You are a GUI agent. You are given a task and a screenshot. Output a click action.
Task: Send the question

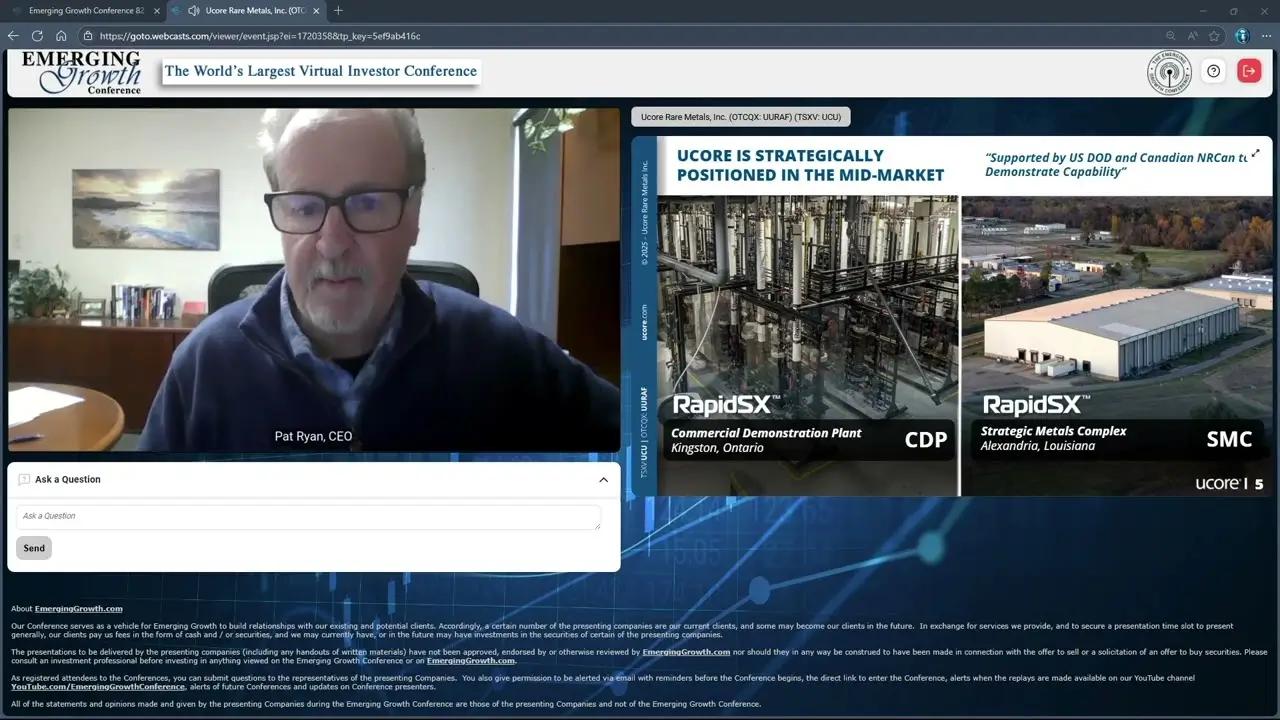(34, 548)
